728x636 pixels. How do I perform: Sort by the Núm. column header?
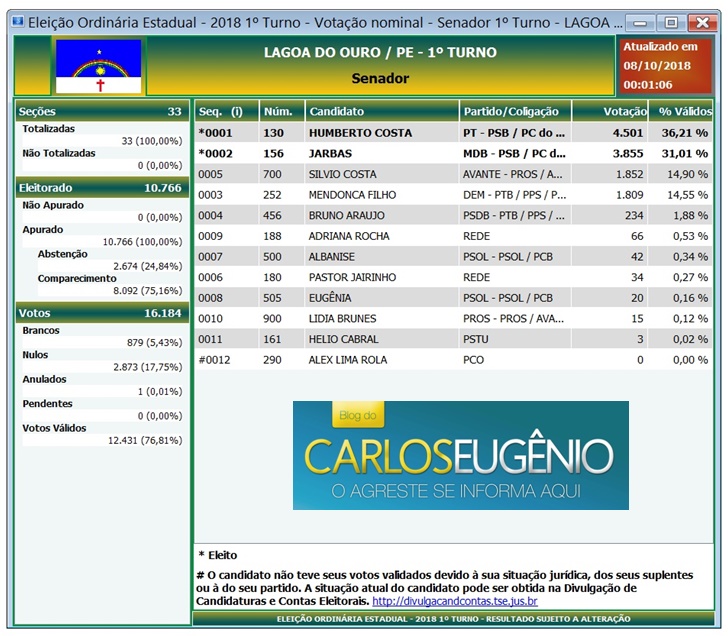282,111
